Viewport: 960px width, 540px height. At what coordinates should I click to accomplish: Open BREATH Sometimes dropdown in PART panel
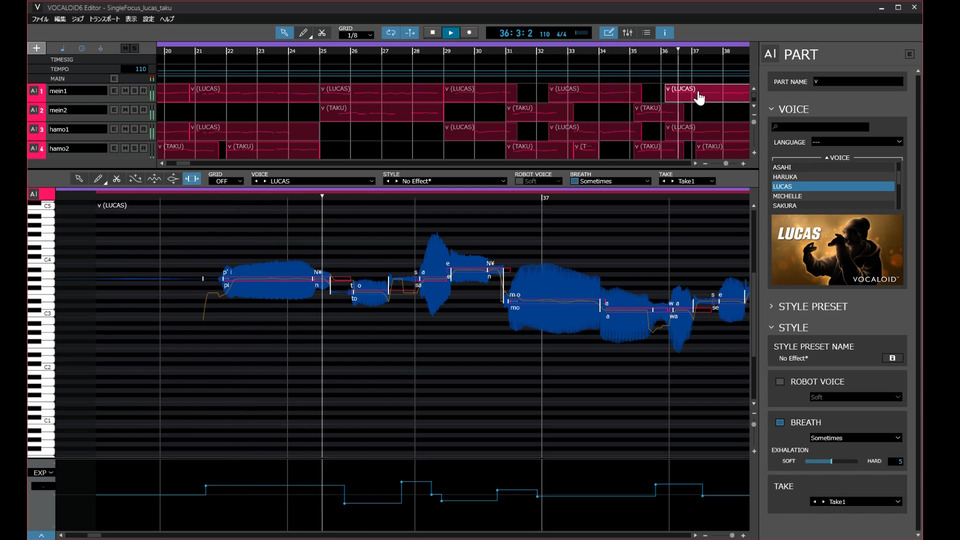coord(855,438)
